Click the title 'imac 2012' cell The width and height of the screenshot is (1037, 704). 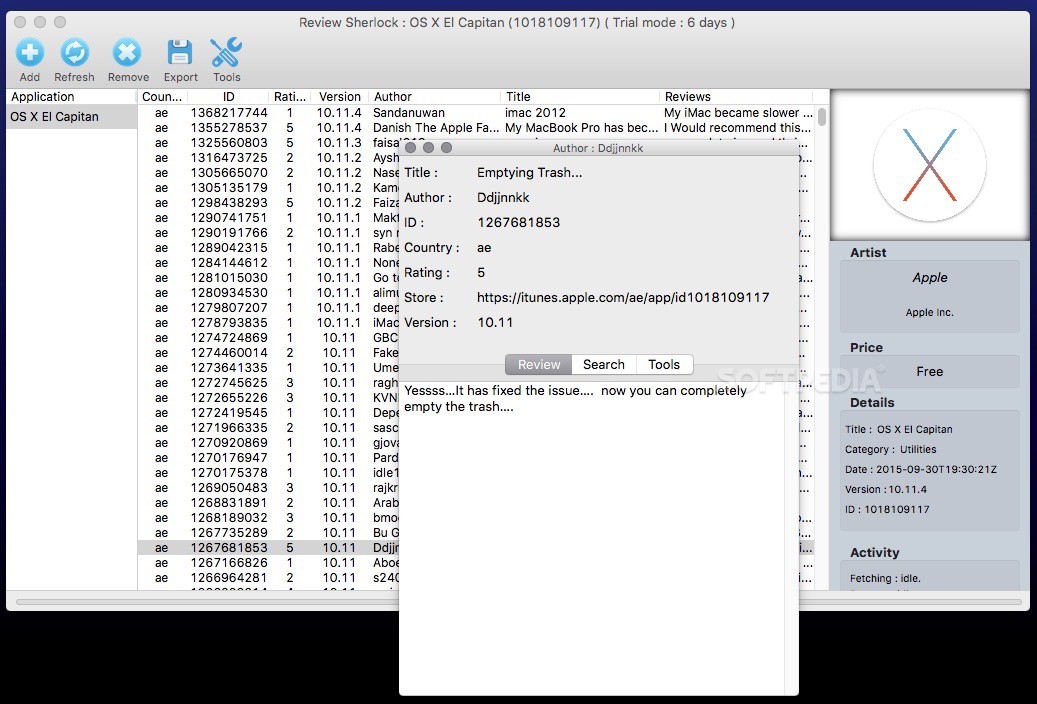(x=535, y=113)
